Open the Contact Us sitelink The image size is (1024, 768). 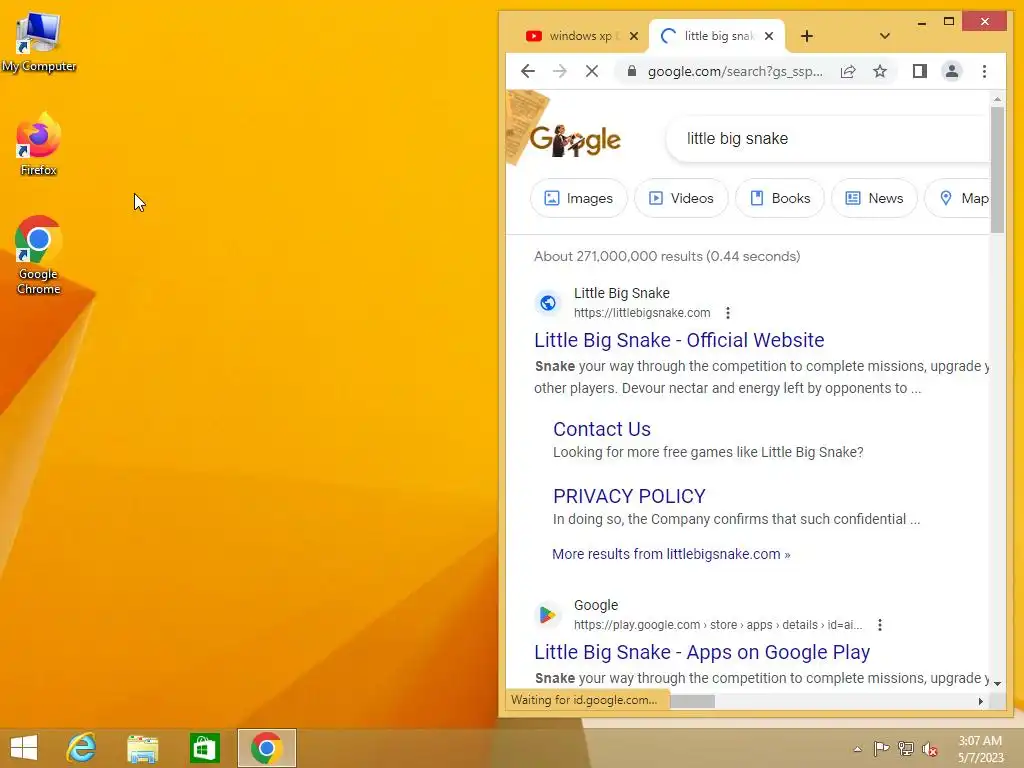601,429
